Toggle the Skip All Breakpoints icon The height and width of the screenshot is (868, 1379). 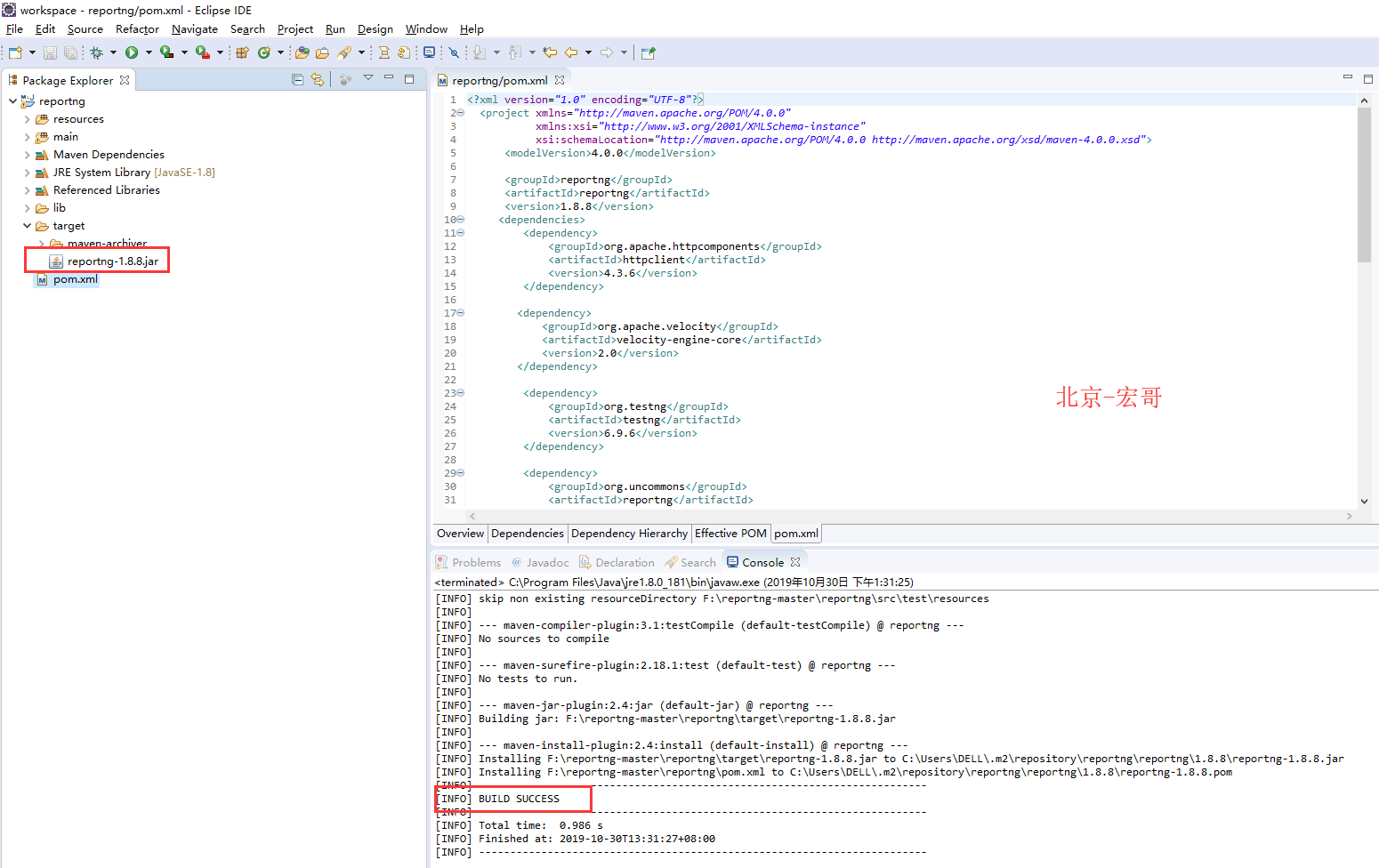coord(454,52)
